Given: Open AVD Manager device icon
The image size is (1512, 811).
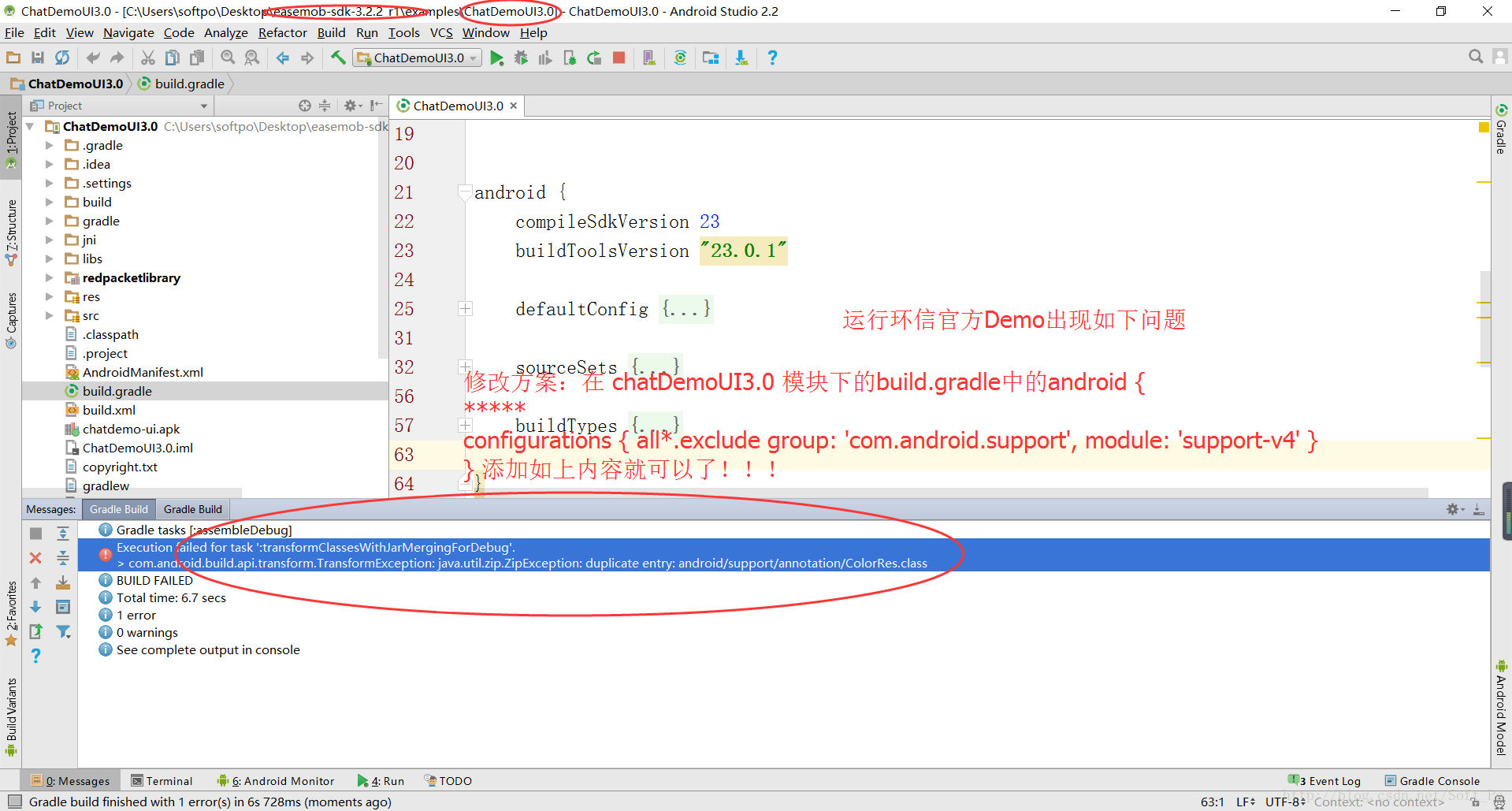Looking at the screenshot, I should pyautogui.click(x=649, y=58).
